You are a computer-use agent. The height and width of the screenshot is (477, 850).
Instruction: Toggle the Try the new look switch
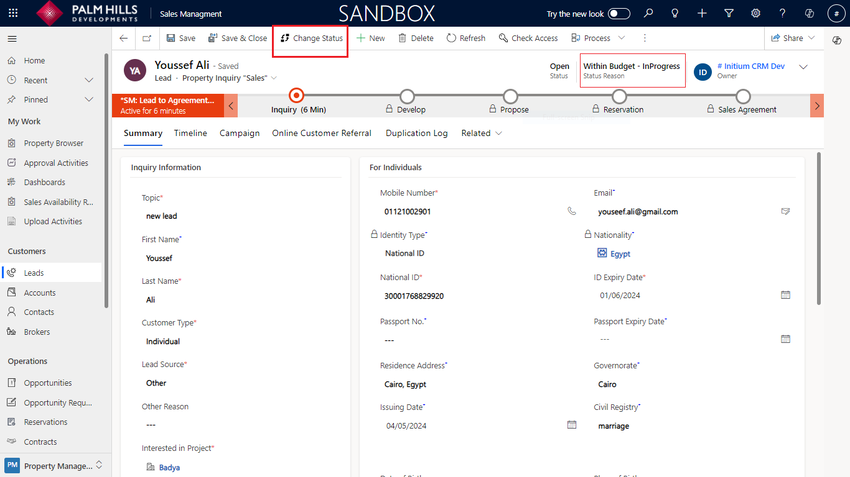click(x=619, y=14)
